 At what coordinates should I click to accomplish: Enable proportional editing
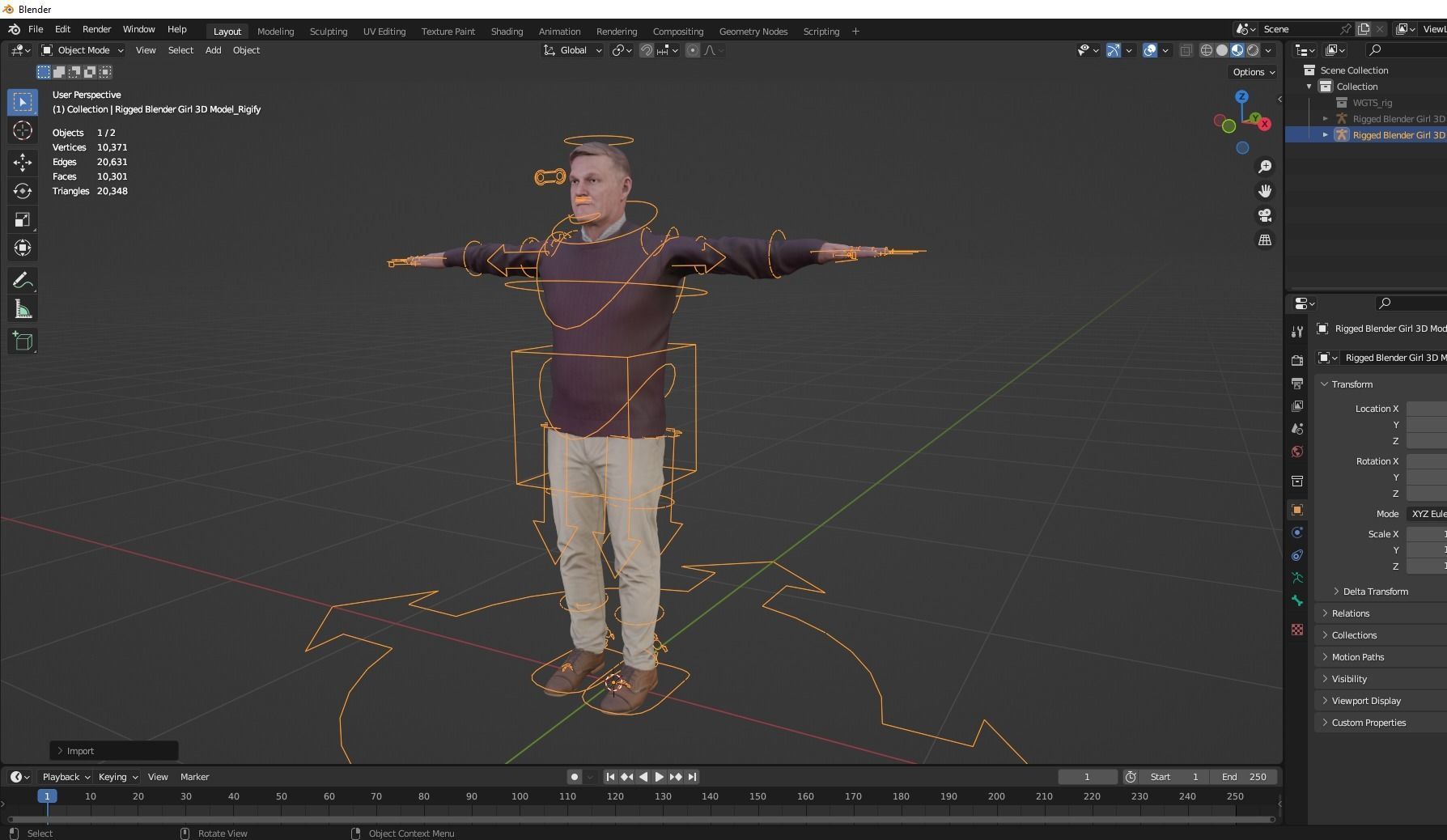tap(693, 50)
